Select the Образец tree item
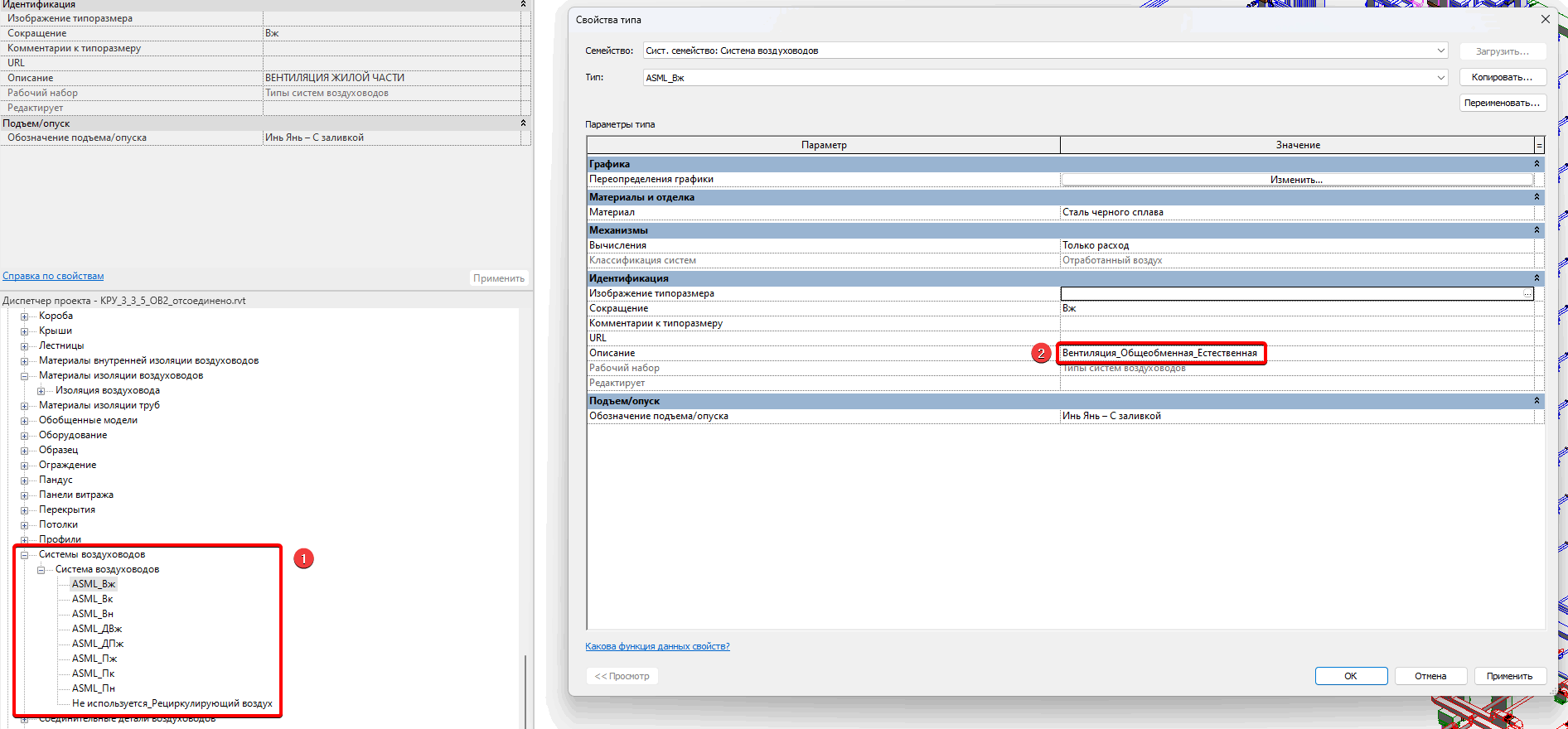Image resolution: width=1568 pixels, height=729 pixels. (58, 450)
